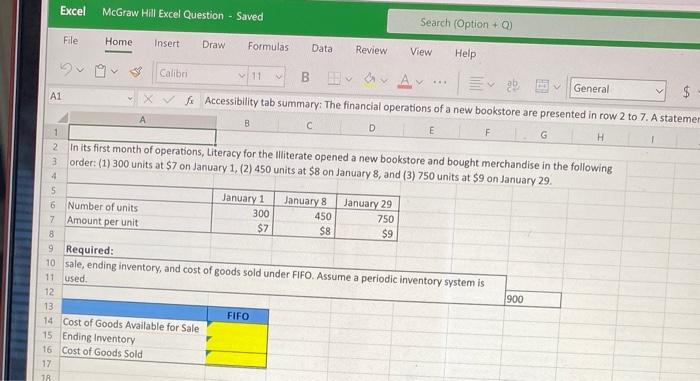
Task: Expand the Borders options arrow
Action: tap(349, 79)
